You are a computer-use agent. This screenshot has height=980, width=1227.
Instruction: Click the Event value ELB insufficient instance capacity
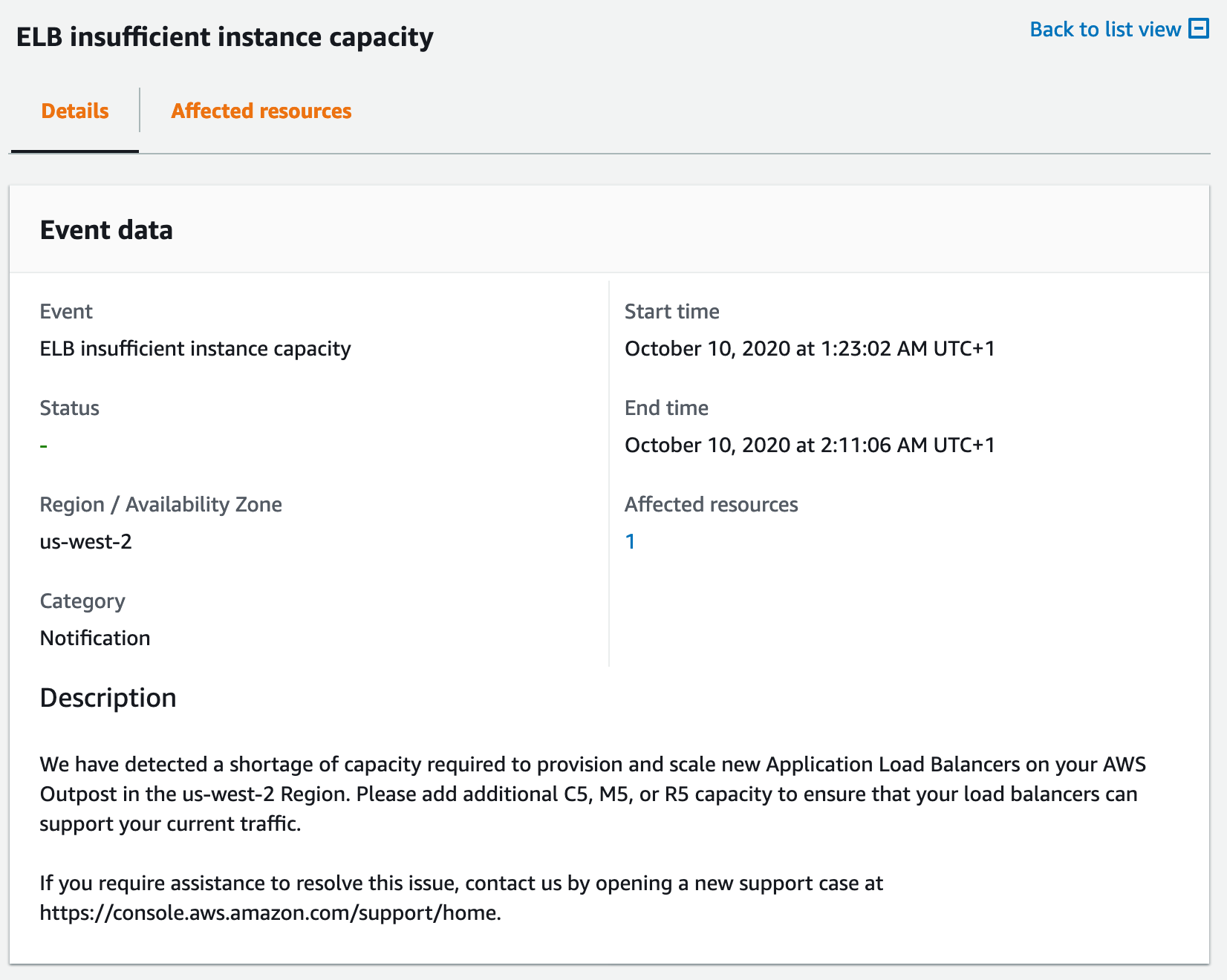[x=195, y=348]
